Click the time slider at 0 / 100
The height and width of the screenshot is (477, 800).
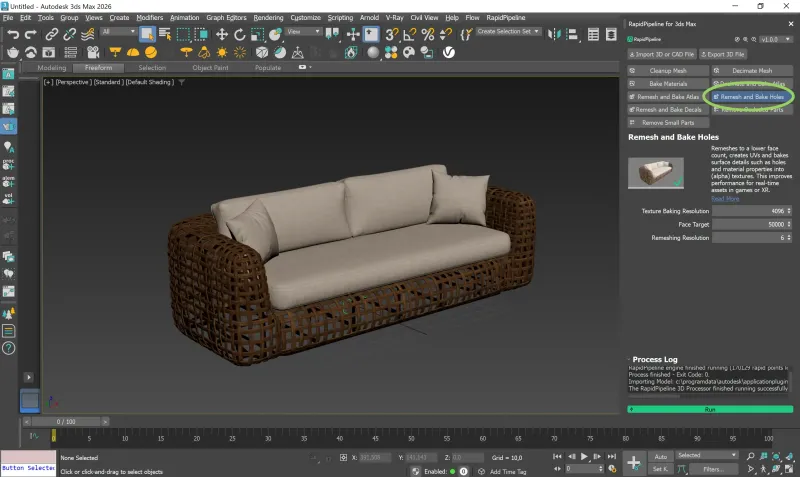pyautogui.click(x=66, y=422)
